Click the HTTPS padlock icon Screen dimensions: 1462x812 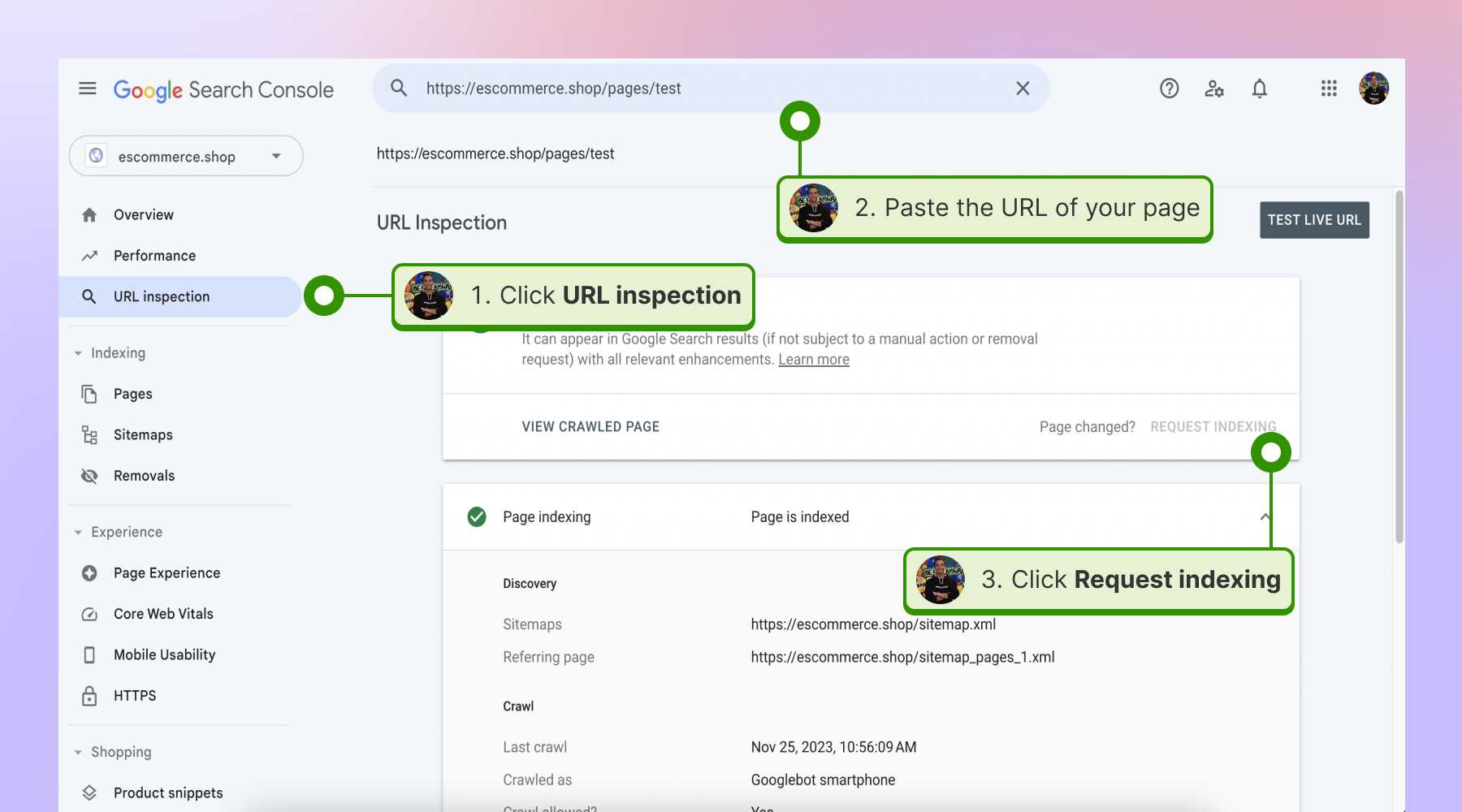[89, 696]
